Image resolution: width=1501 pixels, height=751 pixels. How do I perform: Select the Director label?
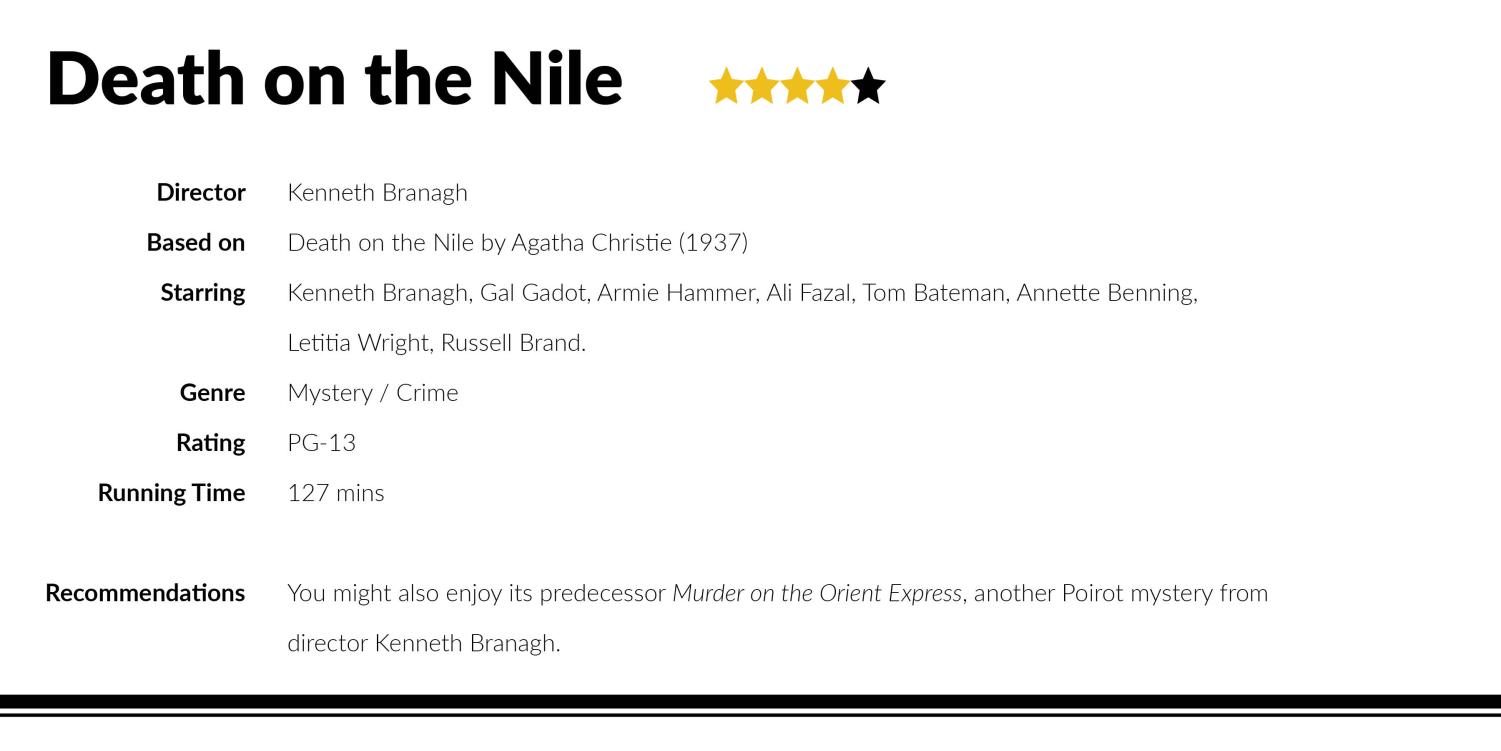[201, 192]
